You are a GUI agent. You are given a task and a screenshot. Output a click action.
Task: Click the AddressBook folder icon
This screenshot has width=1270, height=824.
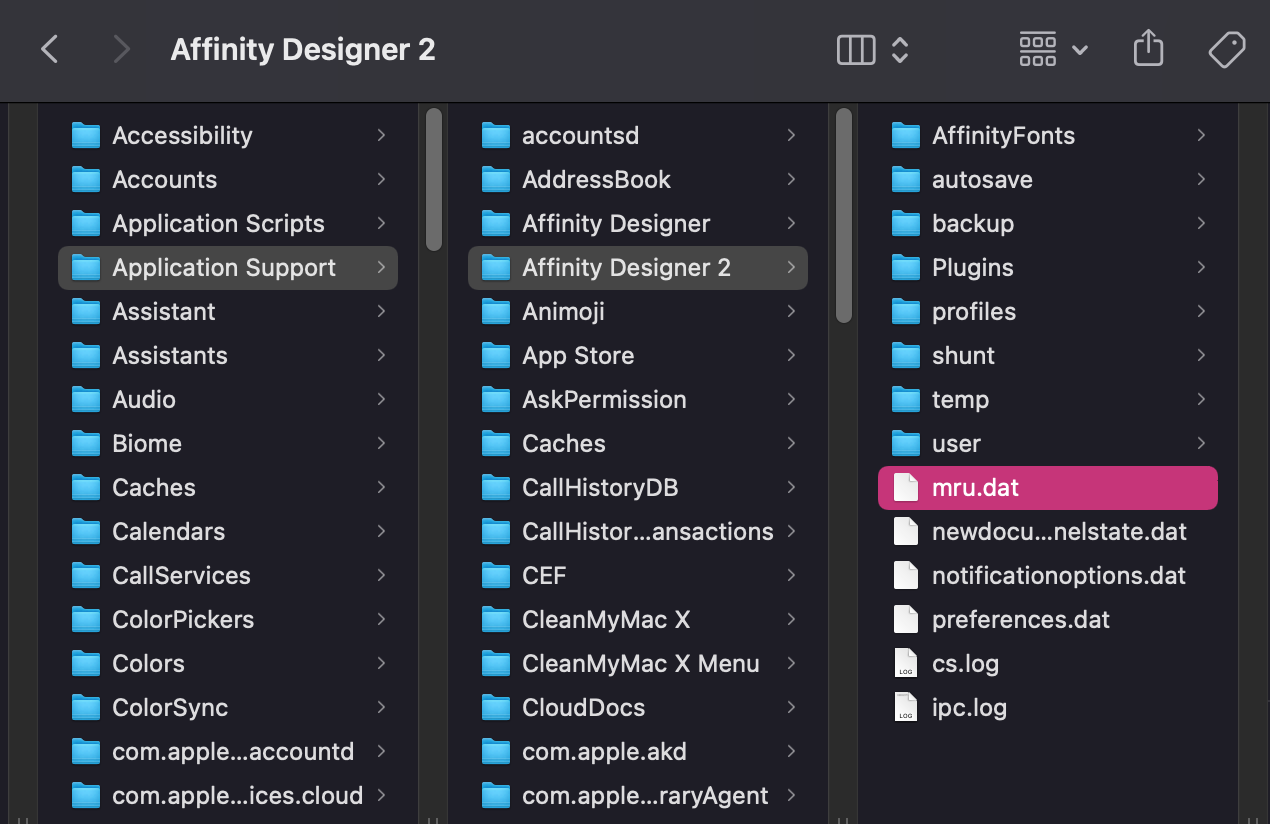[x=497, y=179]
